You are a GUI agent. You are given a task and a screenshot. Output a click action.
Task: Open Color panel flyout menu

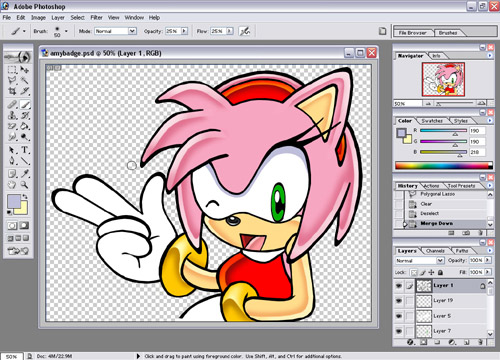pyautogui.click(x=490, y=120)
